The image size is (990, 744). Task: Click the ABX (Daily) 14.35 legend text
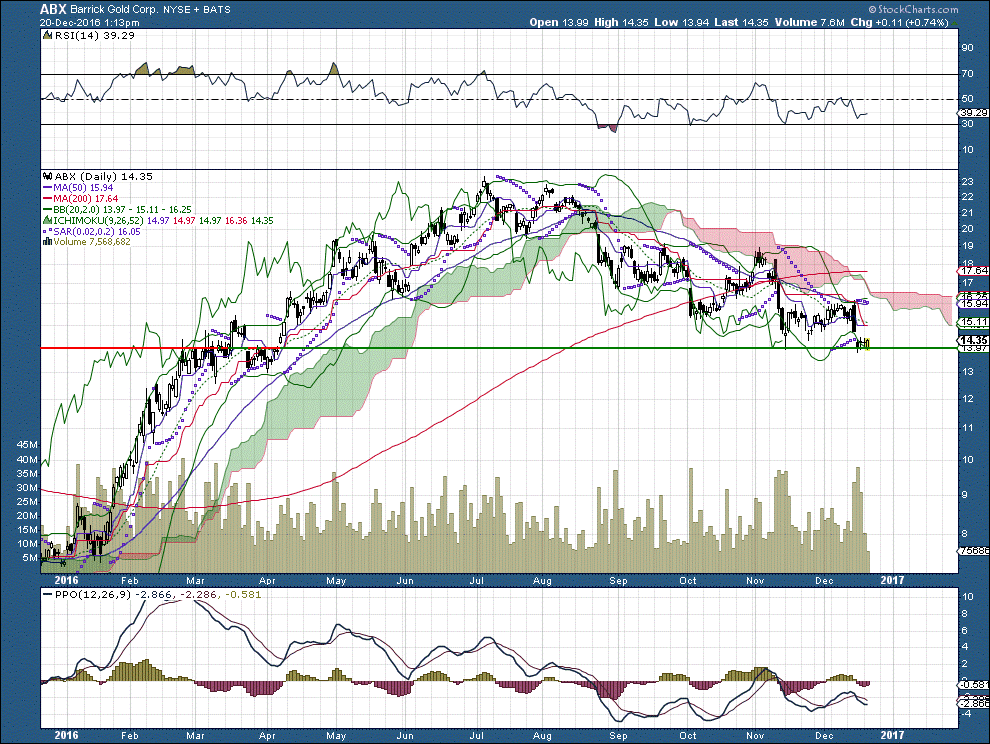(104, 177)
